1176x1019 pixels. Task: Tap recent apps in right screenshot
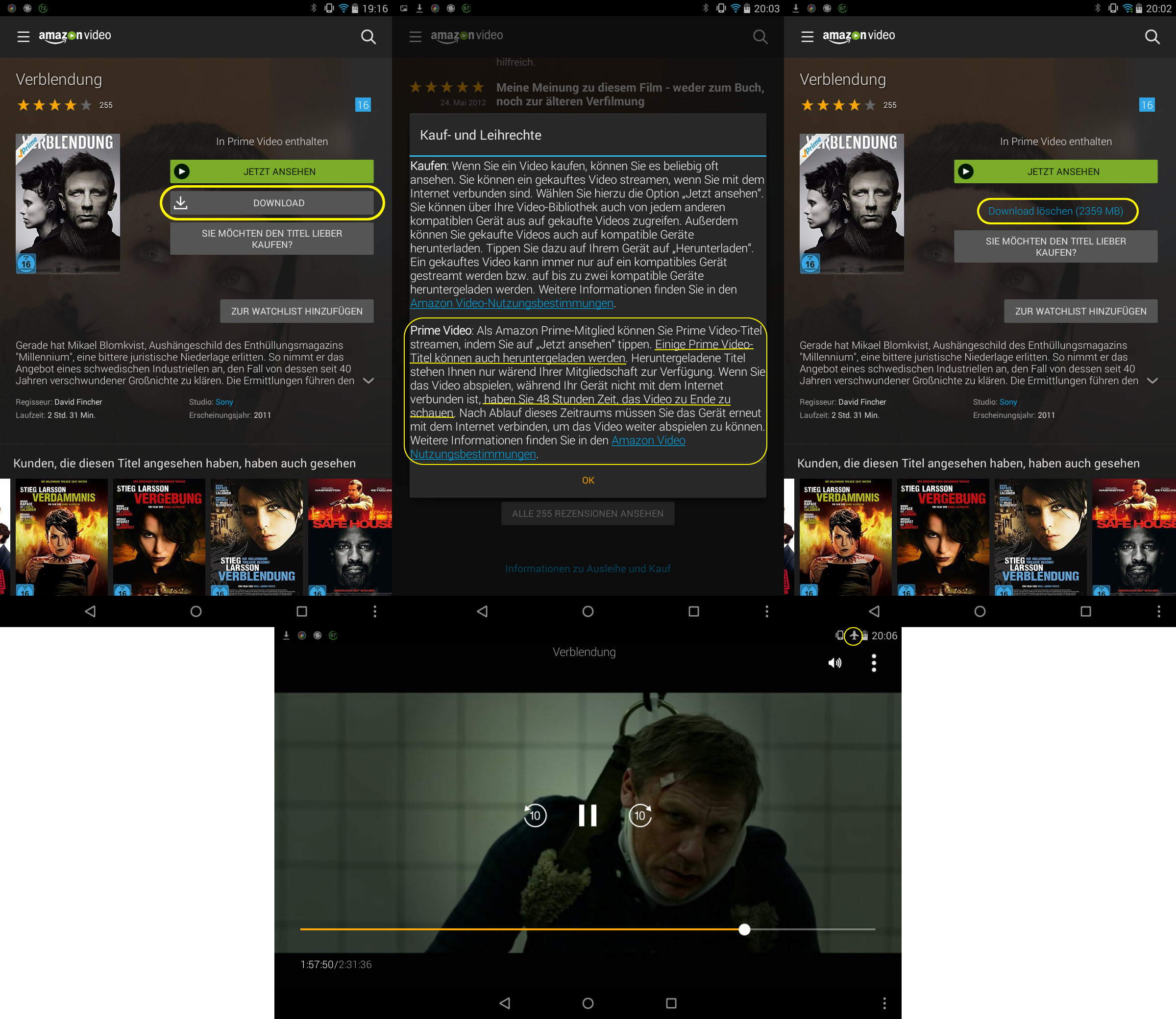[x=1085, y=611]
